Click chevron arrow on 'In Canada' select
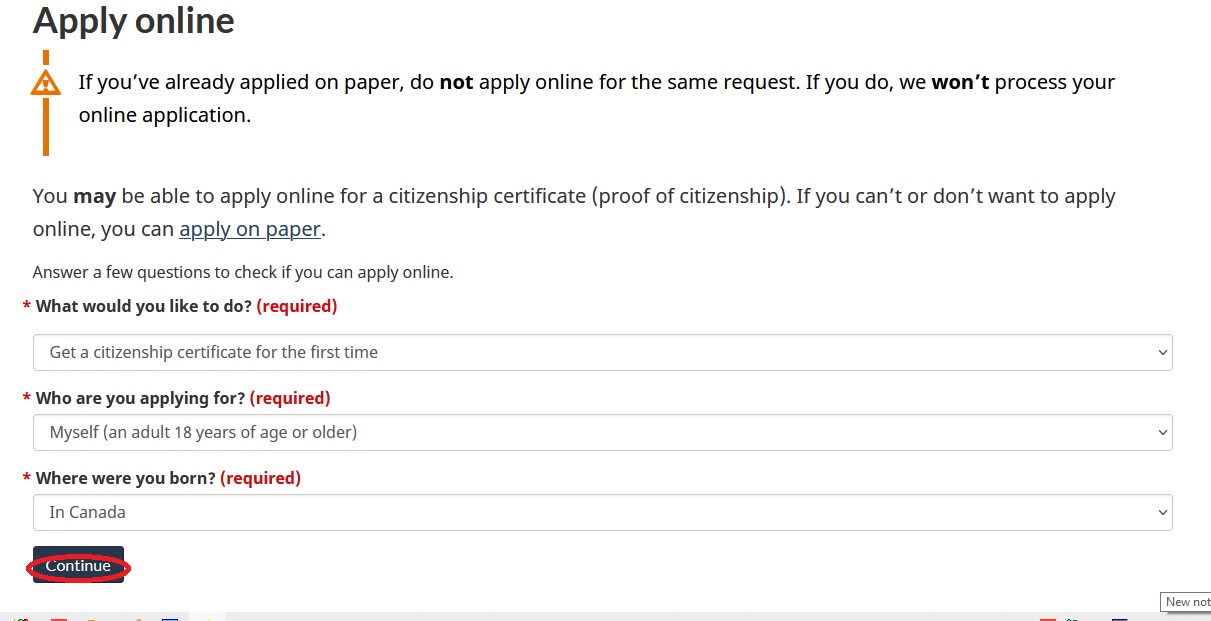Image resolution: width=1211 pixels, height=621 pixels. (x=1161, y=512)
